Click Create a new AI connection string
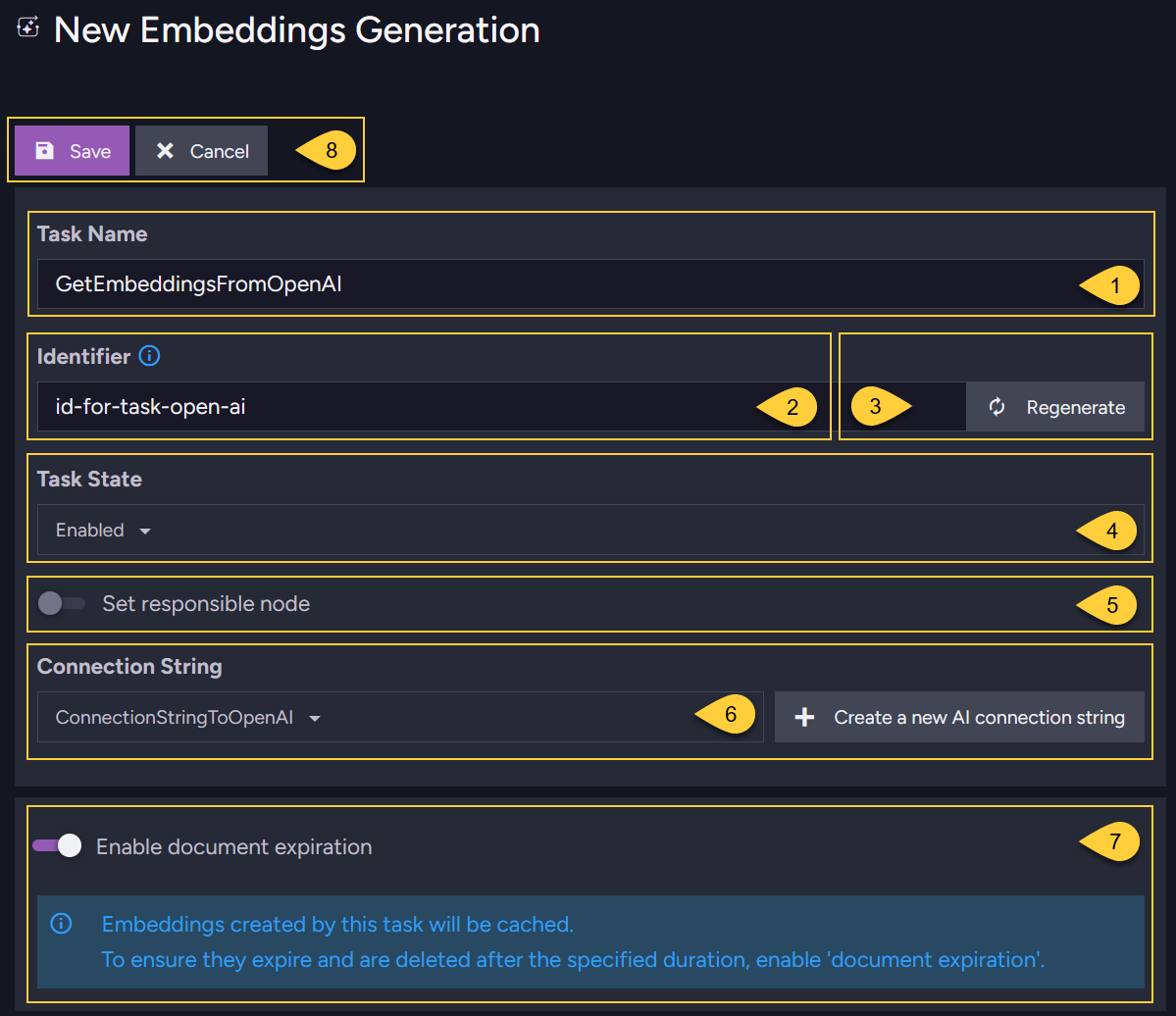1176x1016 pixels. pos(959,717)
